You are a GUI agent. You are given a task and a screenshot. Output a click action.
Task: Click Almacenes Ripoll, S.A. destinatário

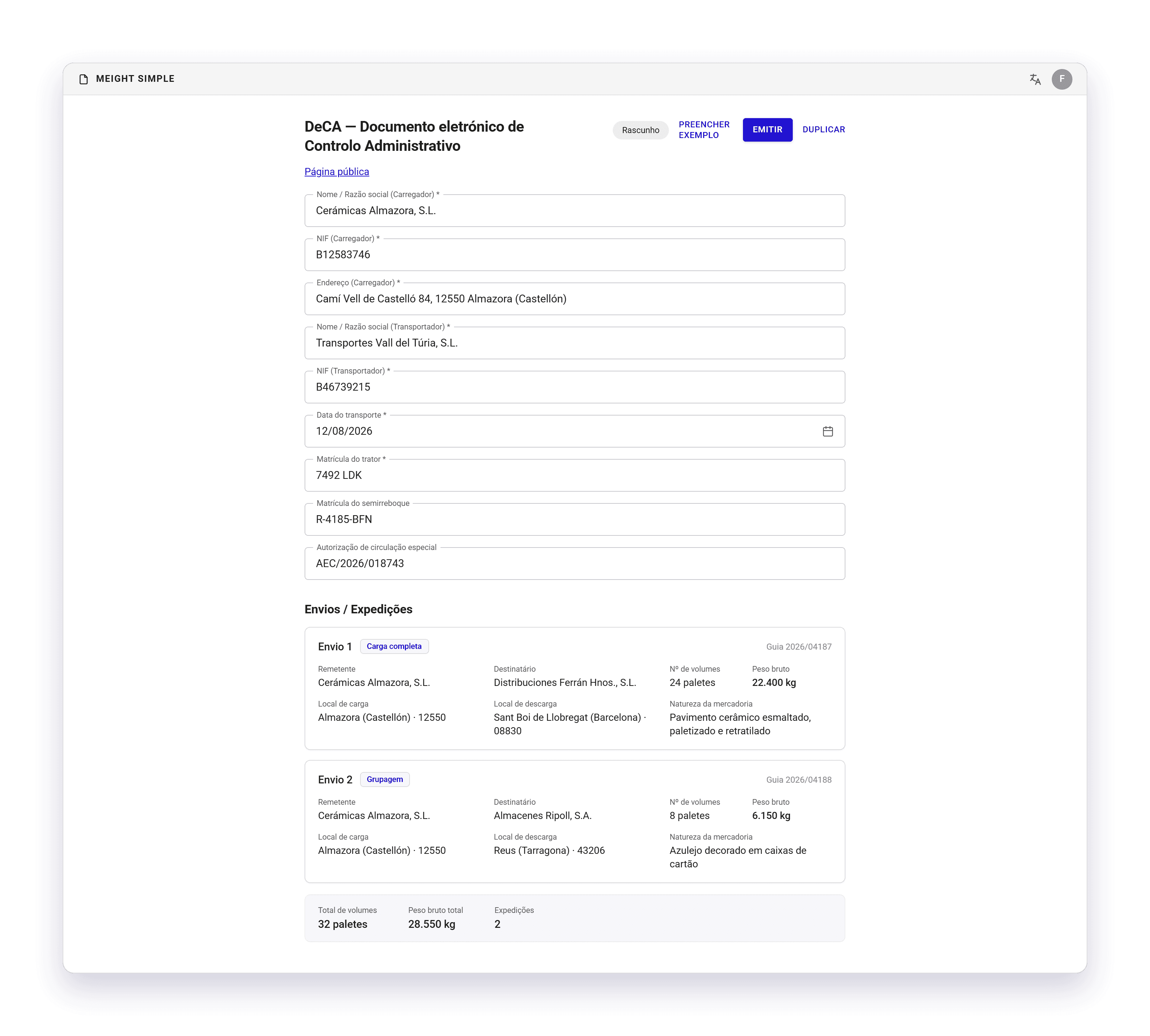click(543, 816)
